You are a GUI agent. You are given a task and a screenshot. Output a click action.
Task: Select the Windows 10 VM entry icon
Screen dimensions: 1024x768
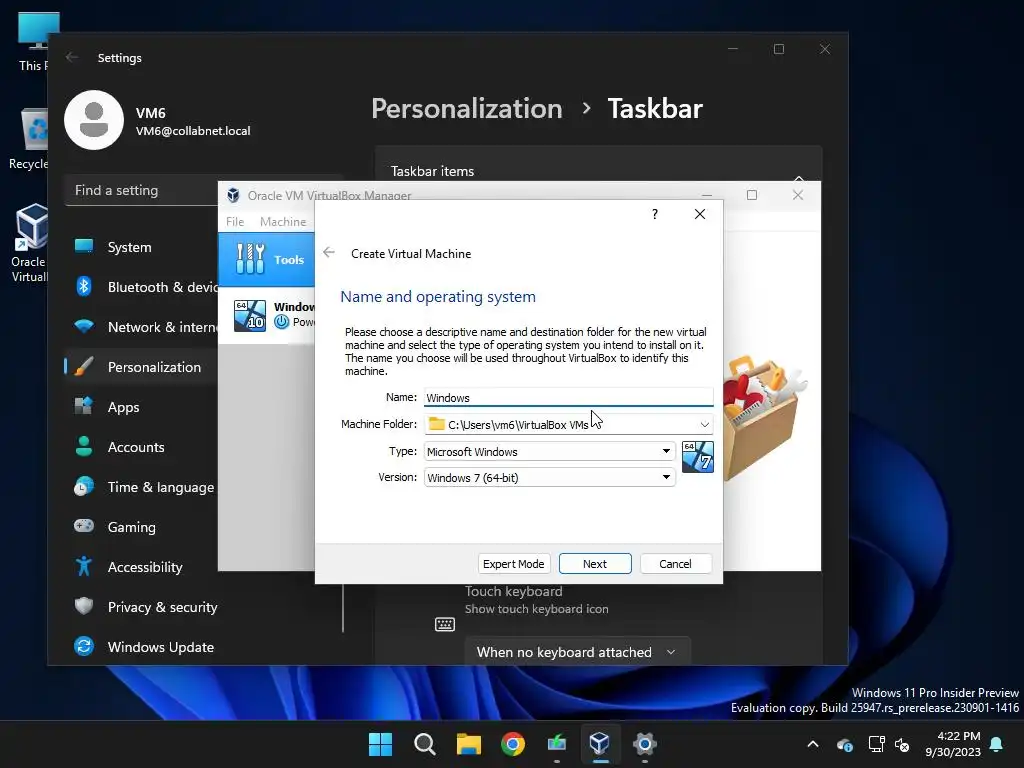[250, 315]
